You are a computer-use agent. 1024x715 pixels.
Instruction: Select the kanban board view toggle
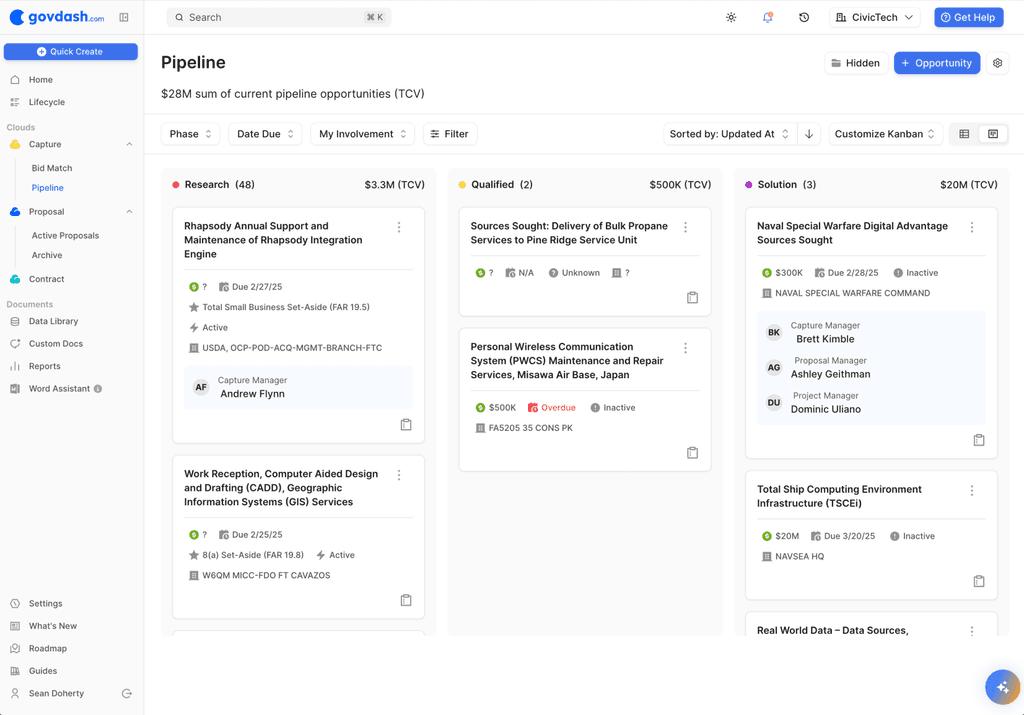point(991,133)
